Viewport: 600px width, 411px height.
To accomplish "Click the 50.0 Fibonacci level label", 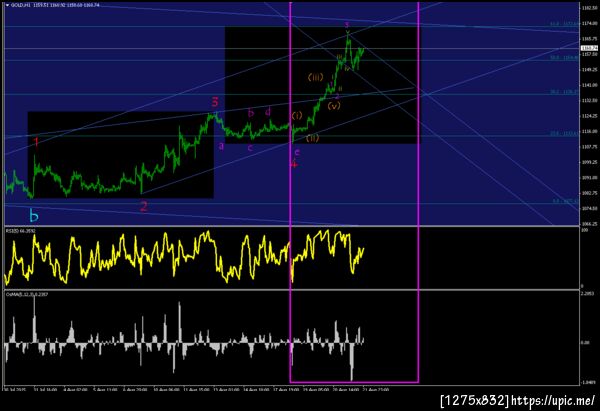I will pyautogui.click(x=564, y=58).
